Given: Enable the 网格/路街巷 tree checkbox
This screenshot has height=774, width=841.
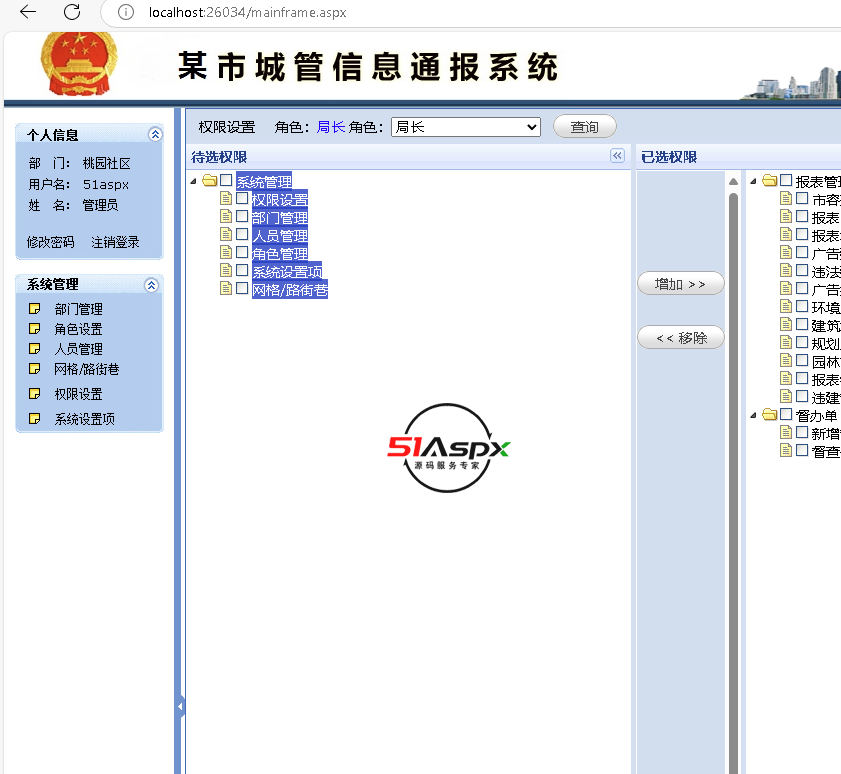Looking at the screenshot, I should click(242, 289).
